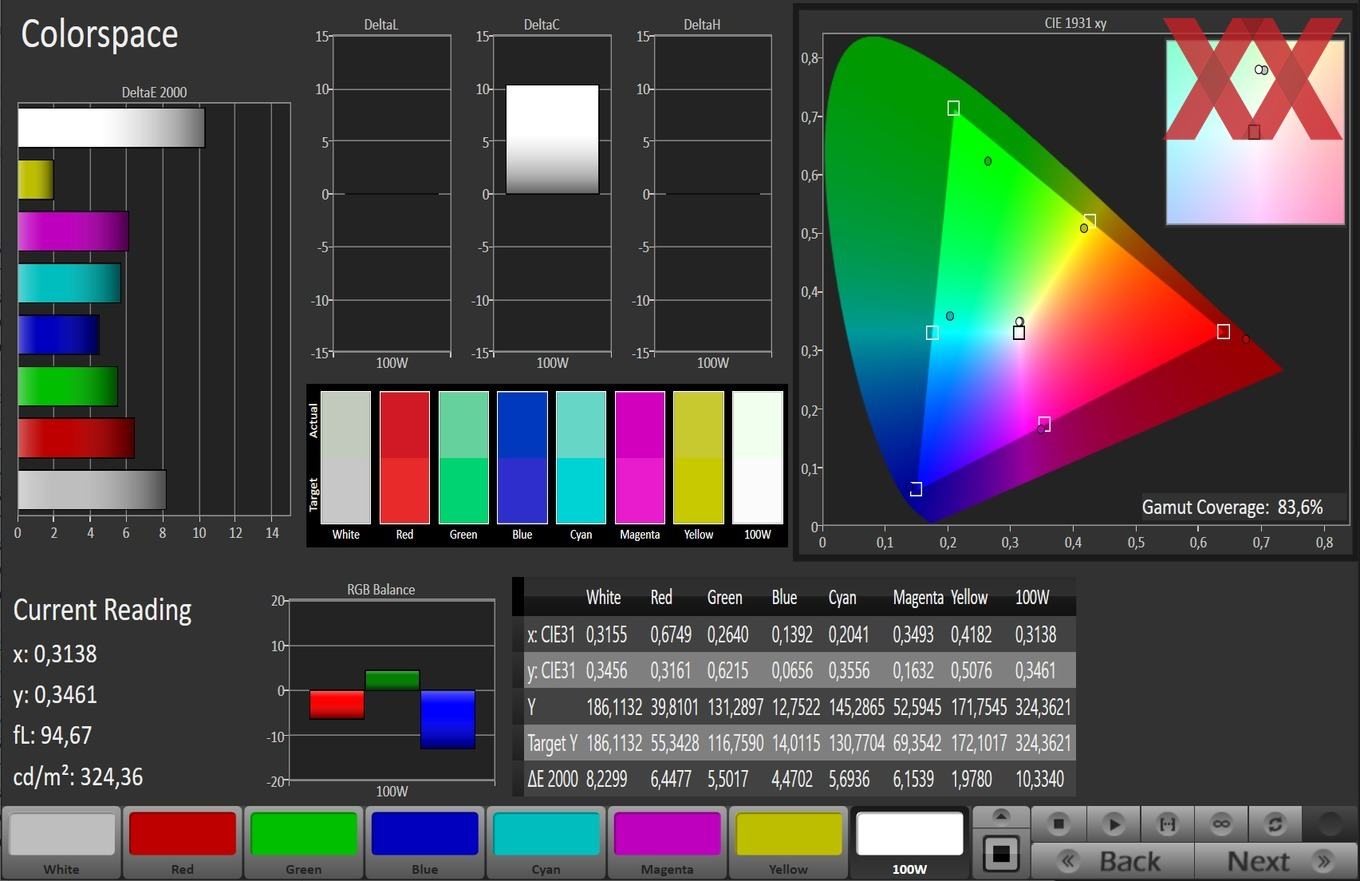Click the Cyan Target Y value 130,7704
Screen dimensions: 1360x881
856,743
